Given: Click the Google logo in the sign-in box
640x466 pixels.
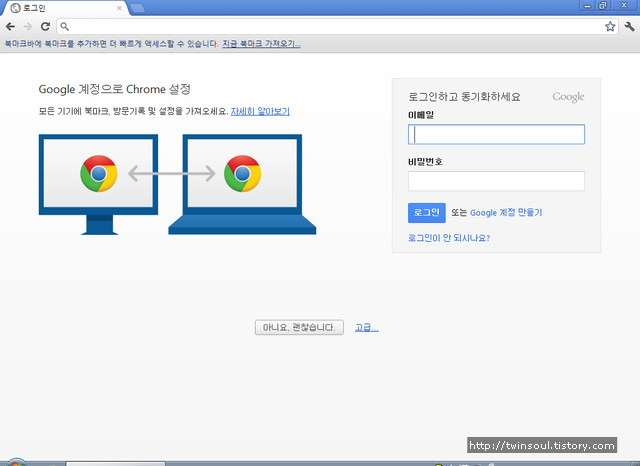Looking at the screenshot, I should 568,97.
